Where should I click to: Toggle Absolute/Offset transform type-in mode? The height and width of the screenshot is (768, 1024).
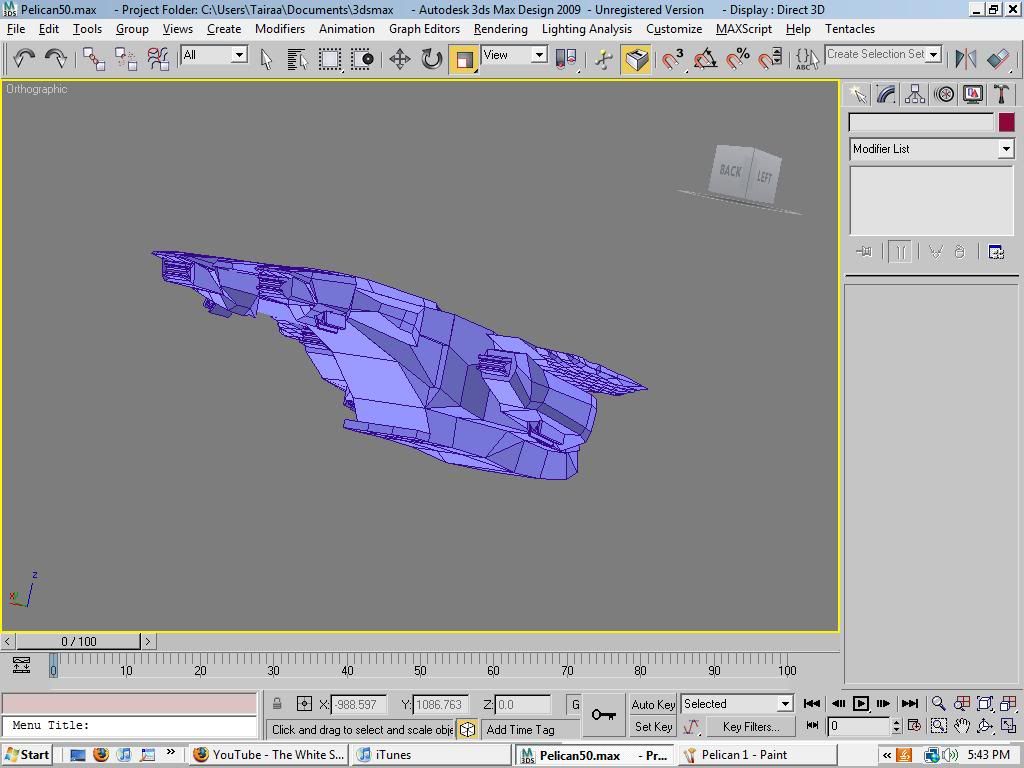click(x=304, y=704)
